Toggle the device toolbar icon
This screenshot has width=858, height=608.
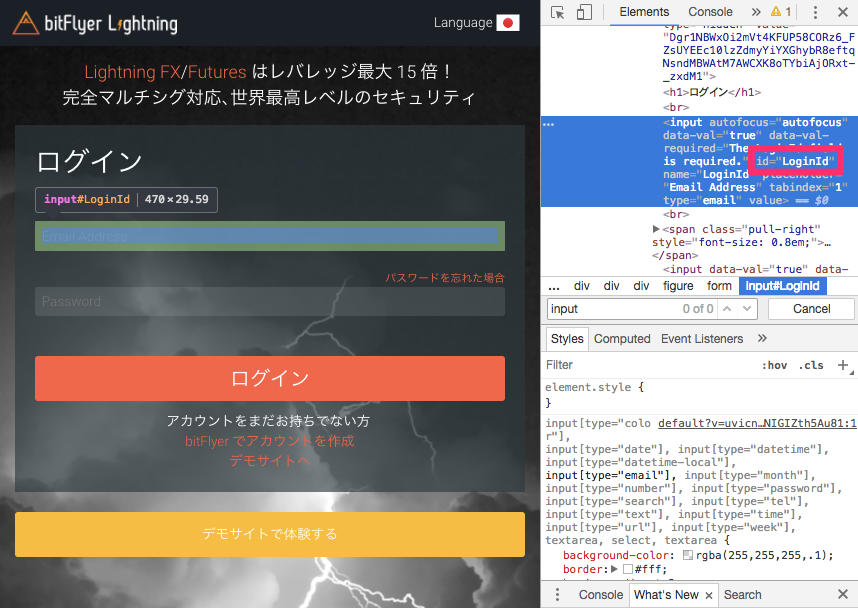(x=584, y=12)
